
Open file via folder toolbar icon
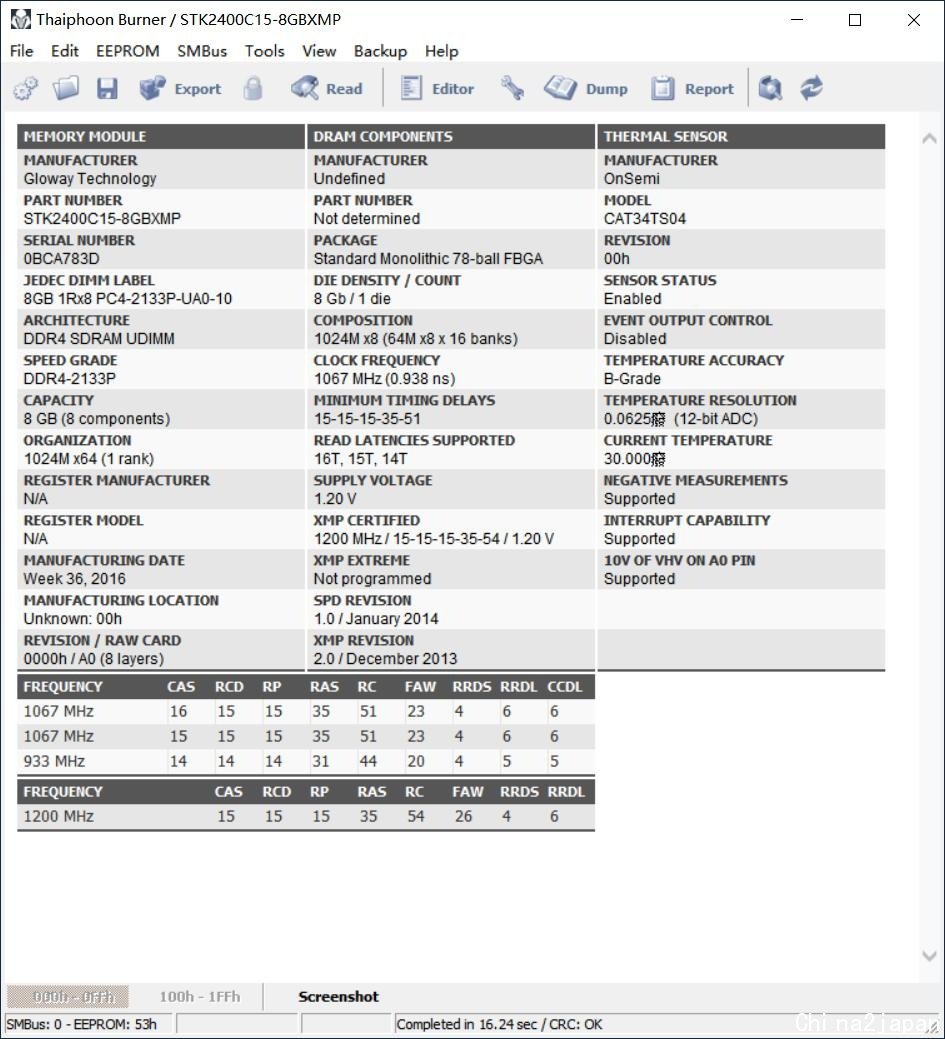tap(66, 87)
